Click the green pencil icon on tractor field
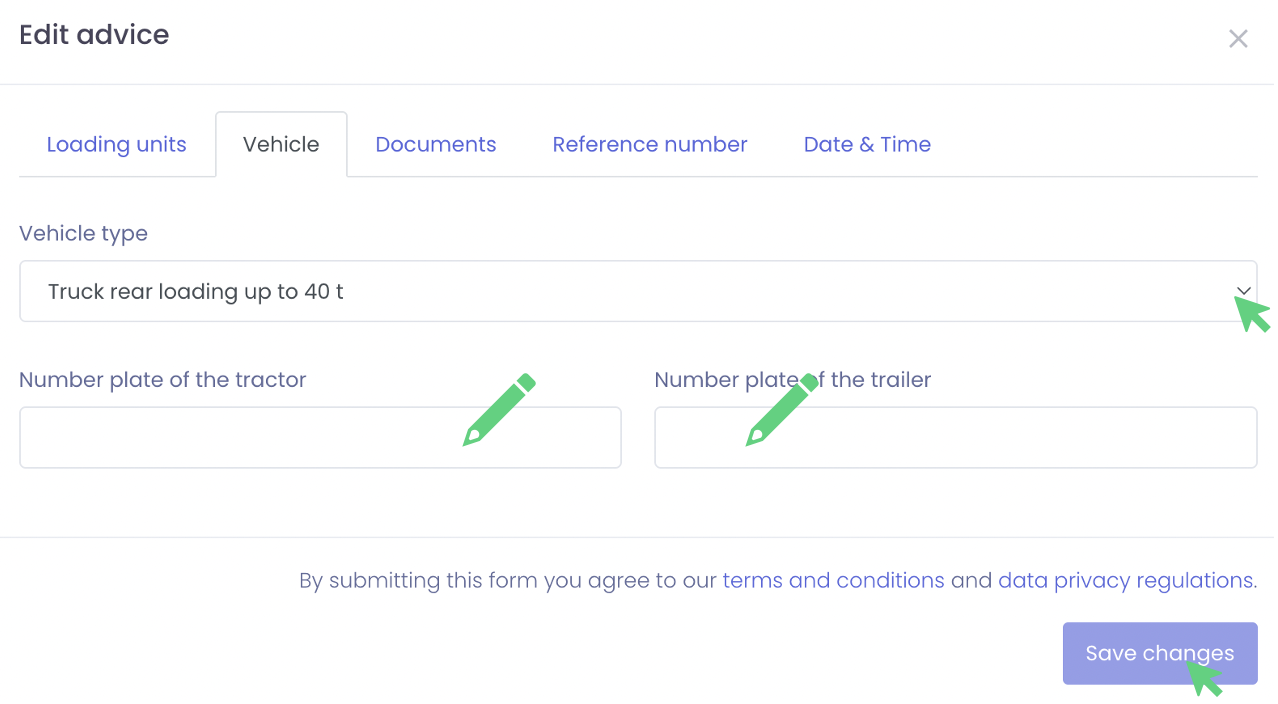The image size is (1278, 704). pos(499,410)
